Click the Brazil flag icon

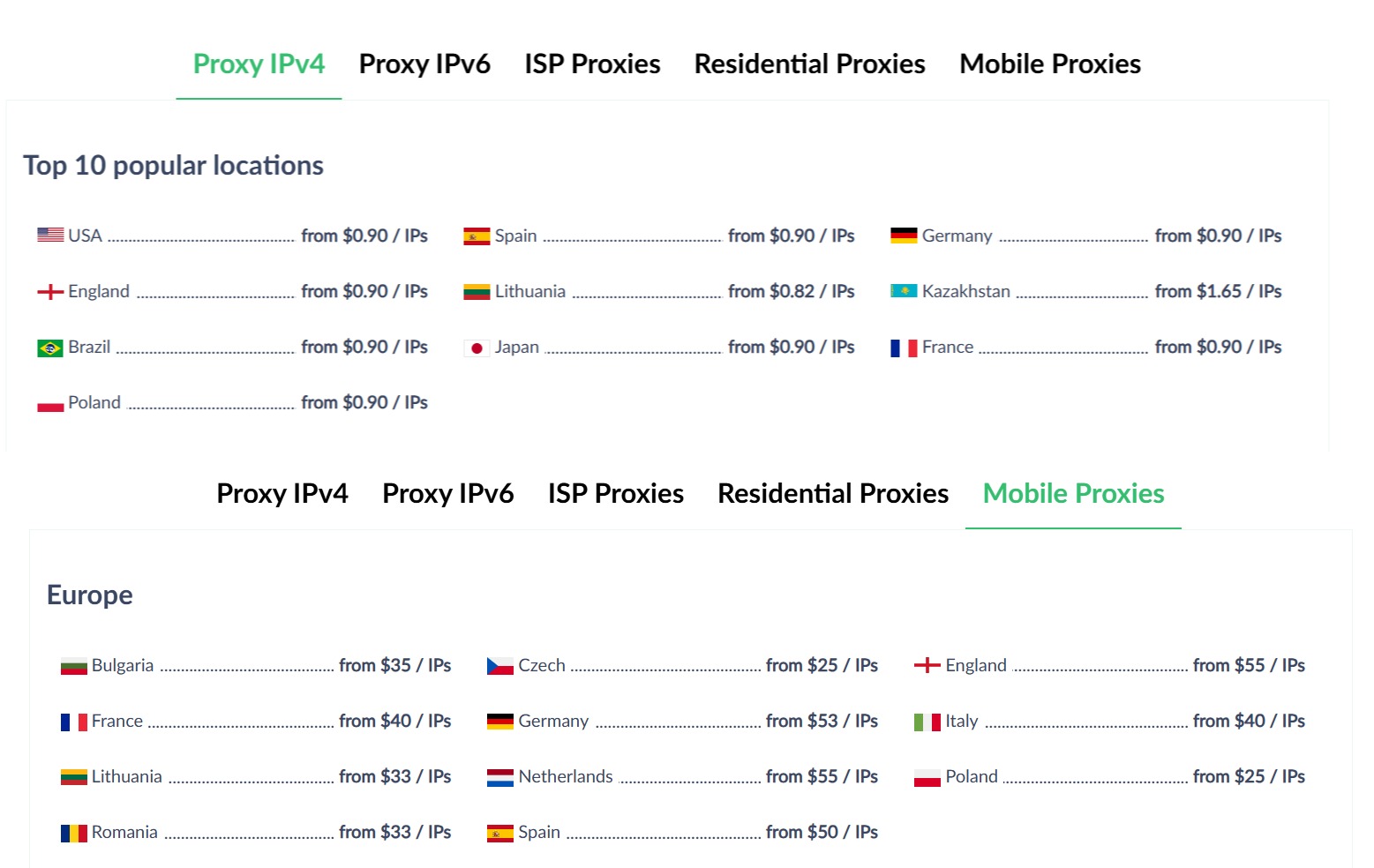pyautogui.click(x=50, y=348)
